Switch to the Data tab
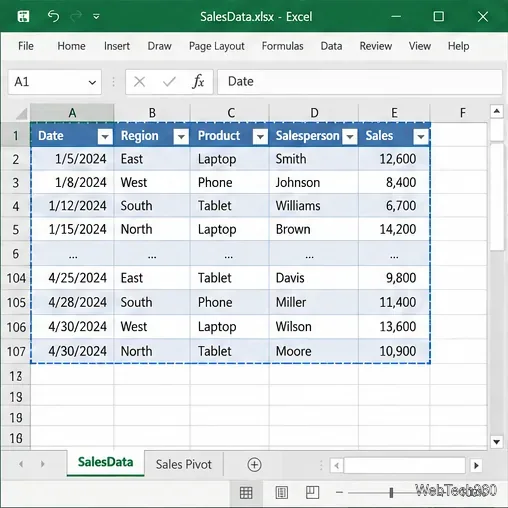Viewport: 508px width, 508px height. click(x=331, y=46)
